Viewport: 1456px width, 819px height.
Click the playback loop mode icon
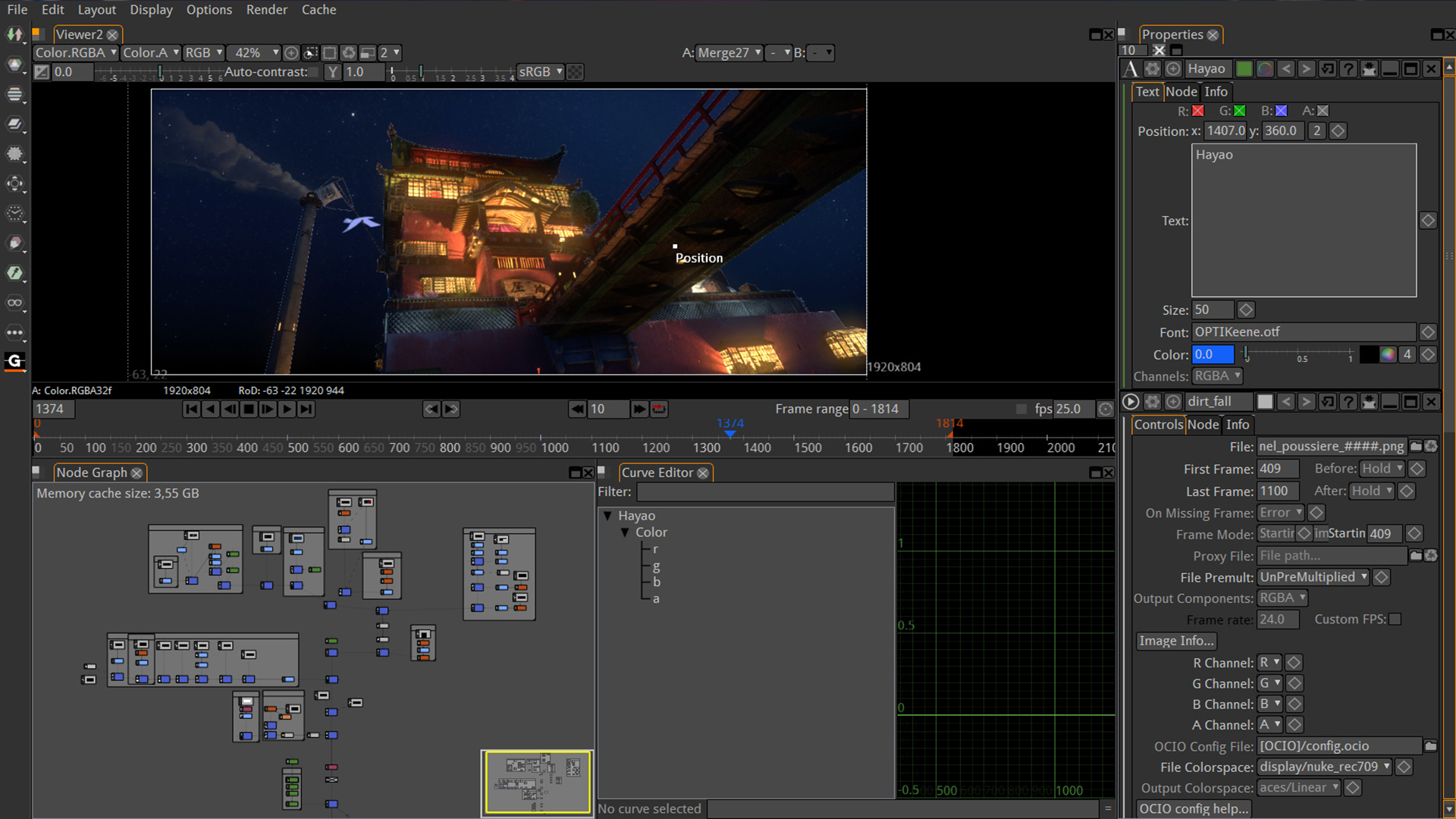[x=659, y=409]
